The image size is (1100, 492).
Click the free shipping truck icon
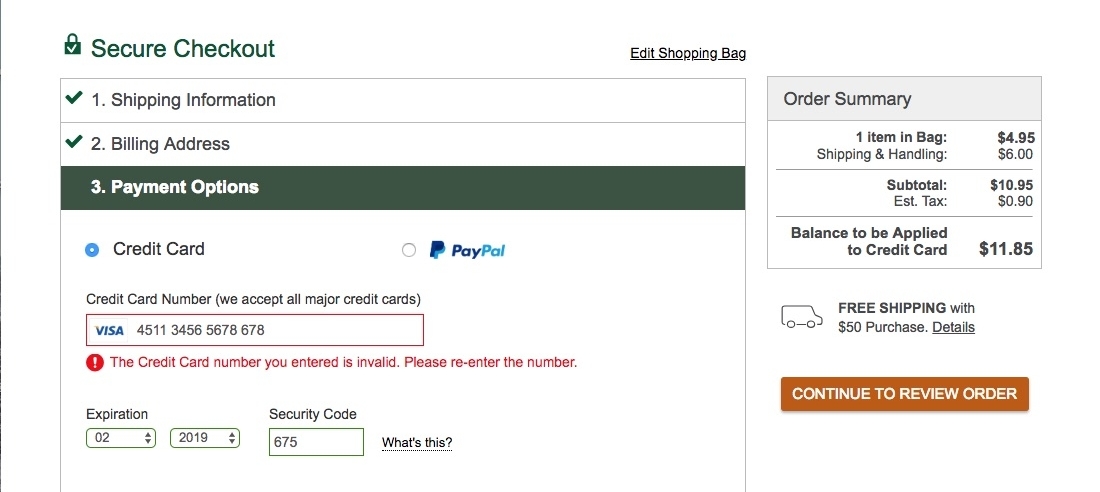click(x=801, y=318)
